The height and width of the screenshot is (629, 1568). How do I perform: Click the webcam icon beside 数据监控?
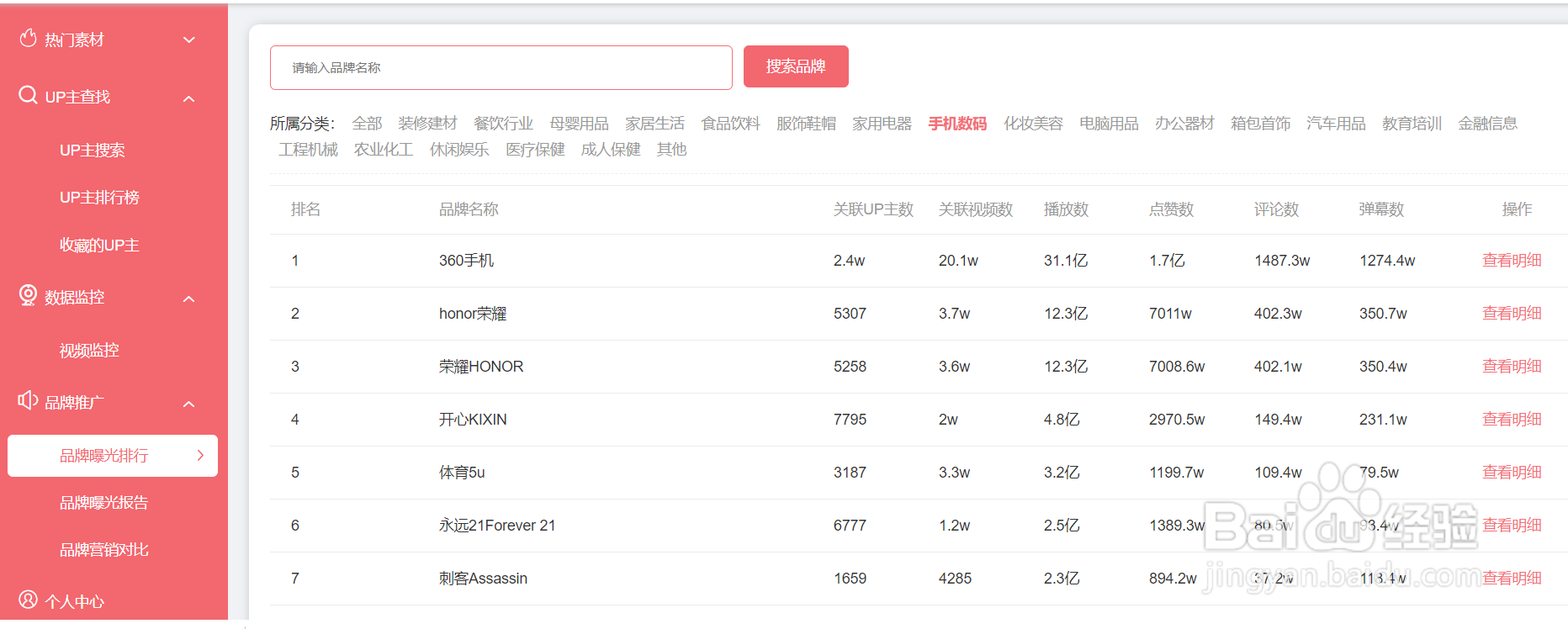coord(28,295)
